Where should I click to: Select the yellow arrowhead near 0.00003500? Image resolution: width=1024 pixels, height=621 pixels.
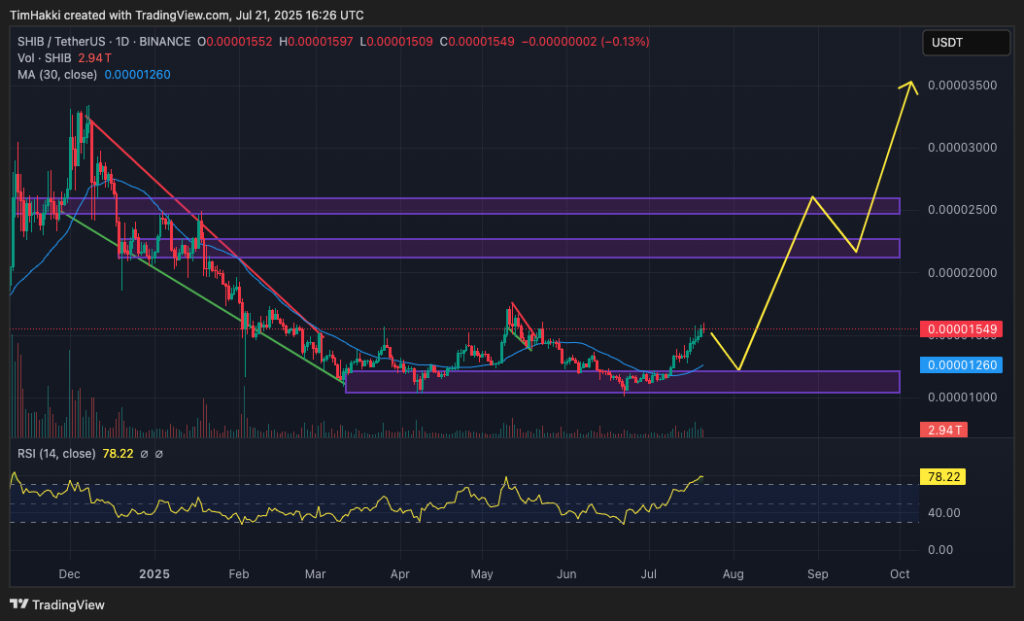909,87
